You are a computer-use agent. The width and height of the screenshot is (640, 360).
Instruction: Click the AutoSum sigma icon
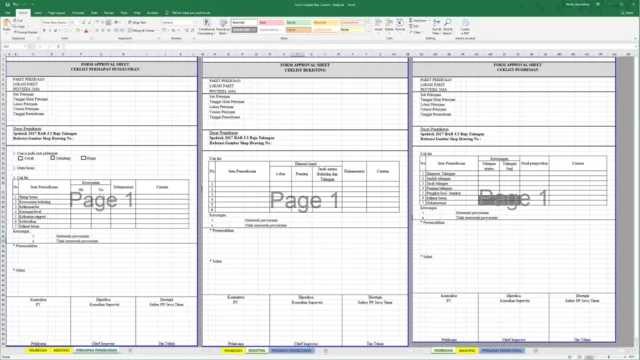tap(411, 20)
